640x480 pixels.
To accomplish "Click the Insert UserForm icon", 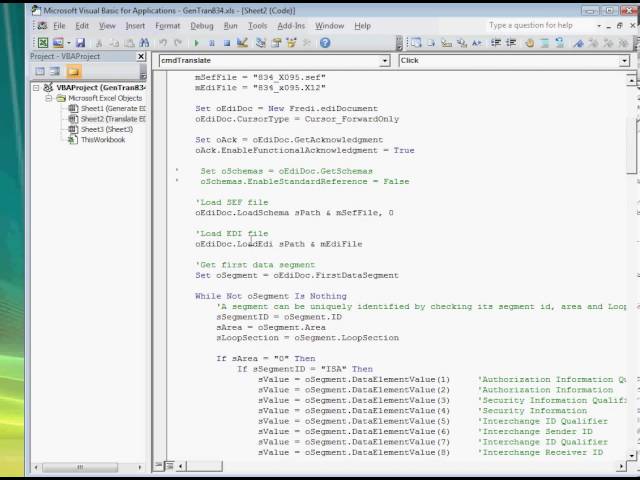I will (58, 42).
